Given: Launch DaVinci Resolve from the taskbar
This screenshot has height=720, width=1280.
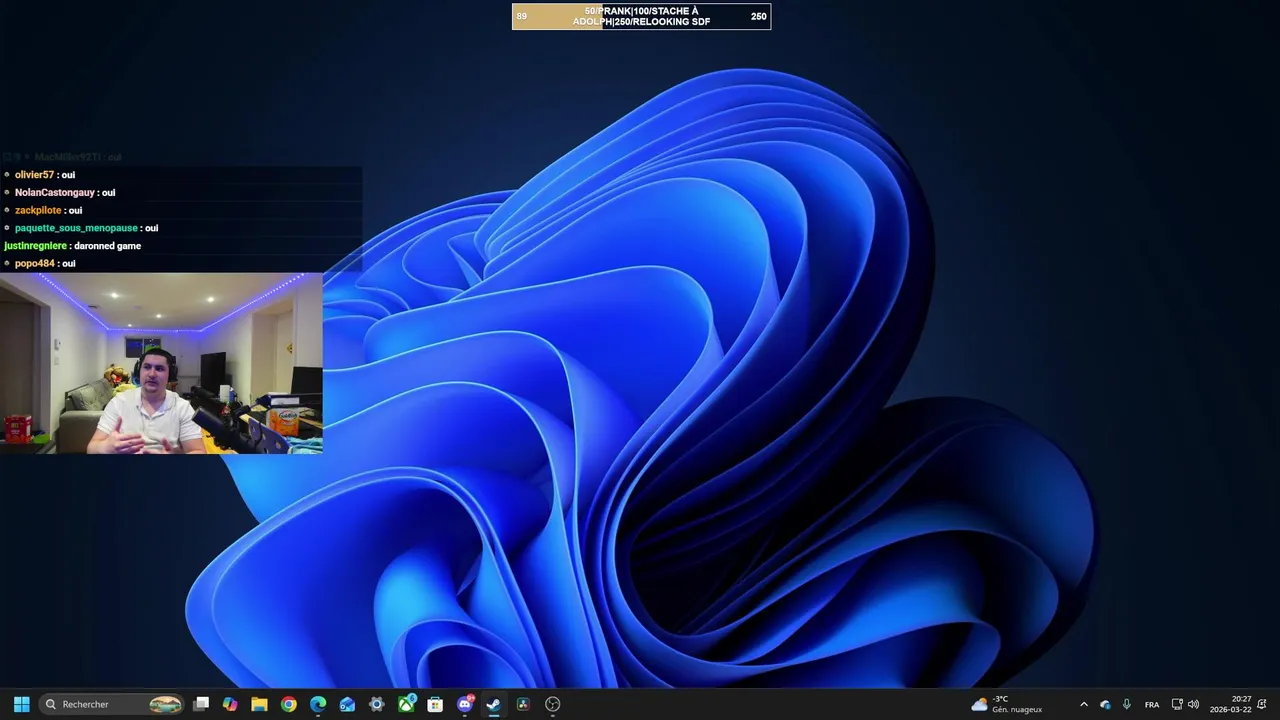Looking at the screenshot, I should 523,704.
